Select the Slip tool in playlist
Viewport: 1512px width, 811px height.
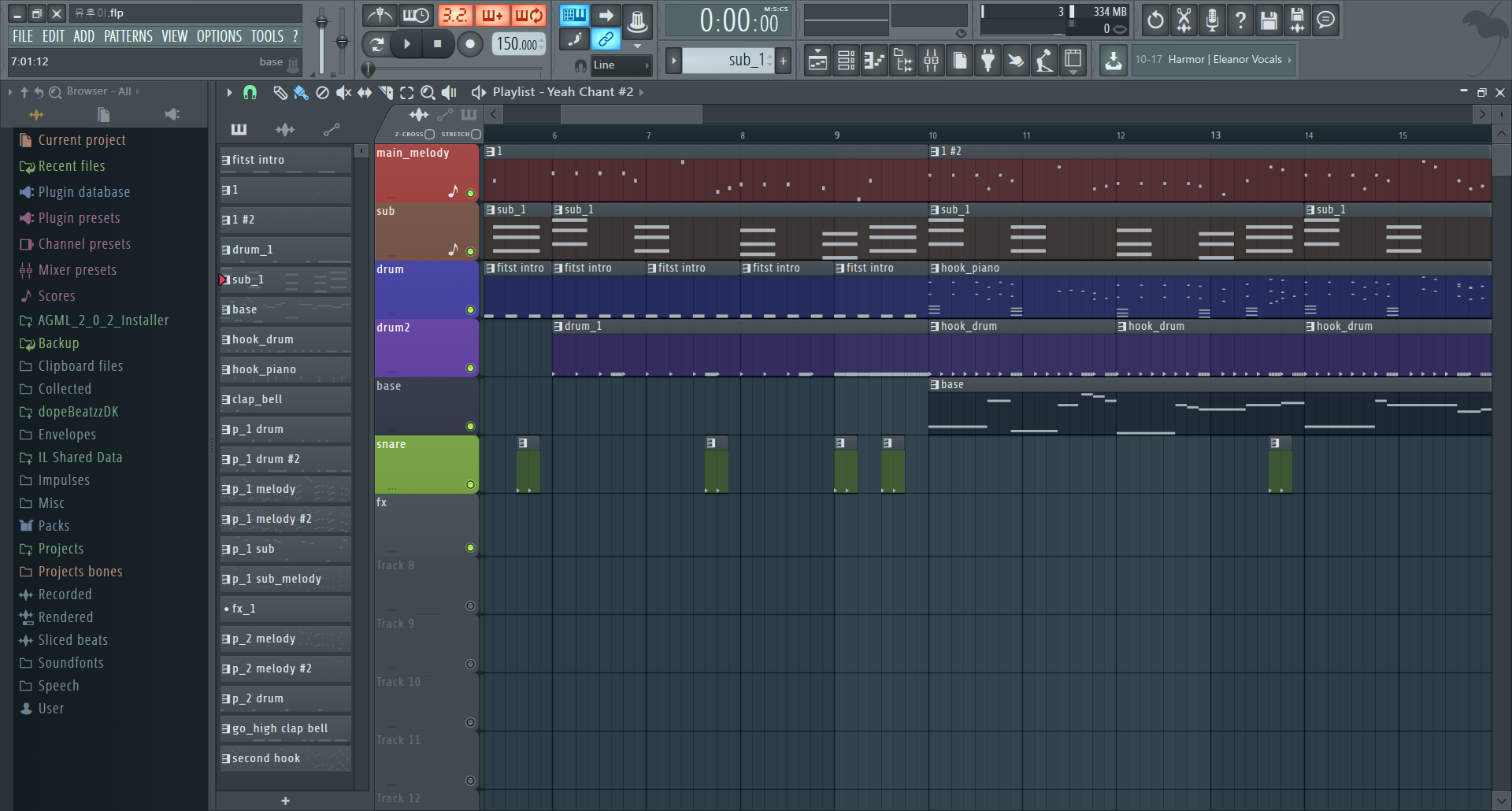click(x=365, y=93)
